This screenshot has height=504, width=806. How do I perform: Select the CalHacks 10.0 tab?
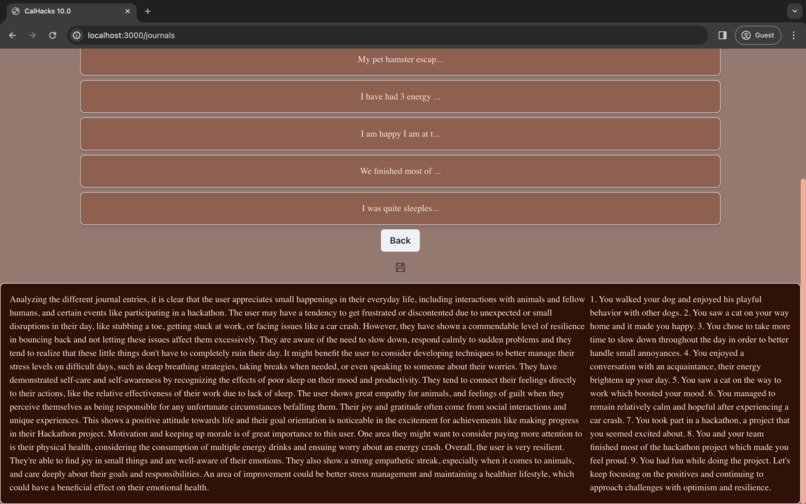[x=71, y=11]
